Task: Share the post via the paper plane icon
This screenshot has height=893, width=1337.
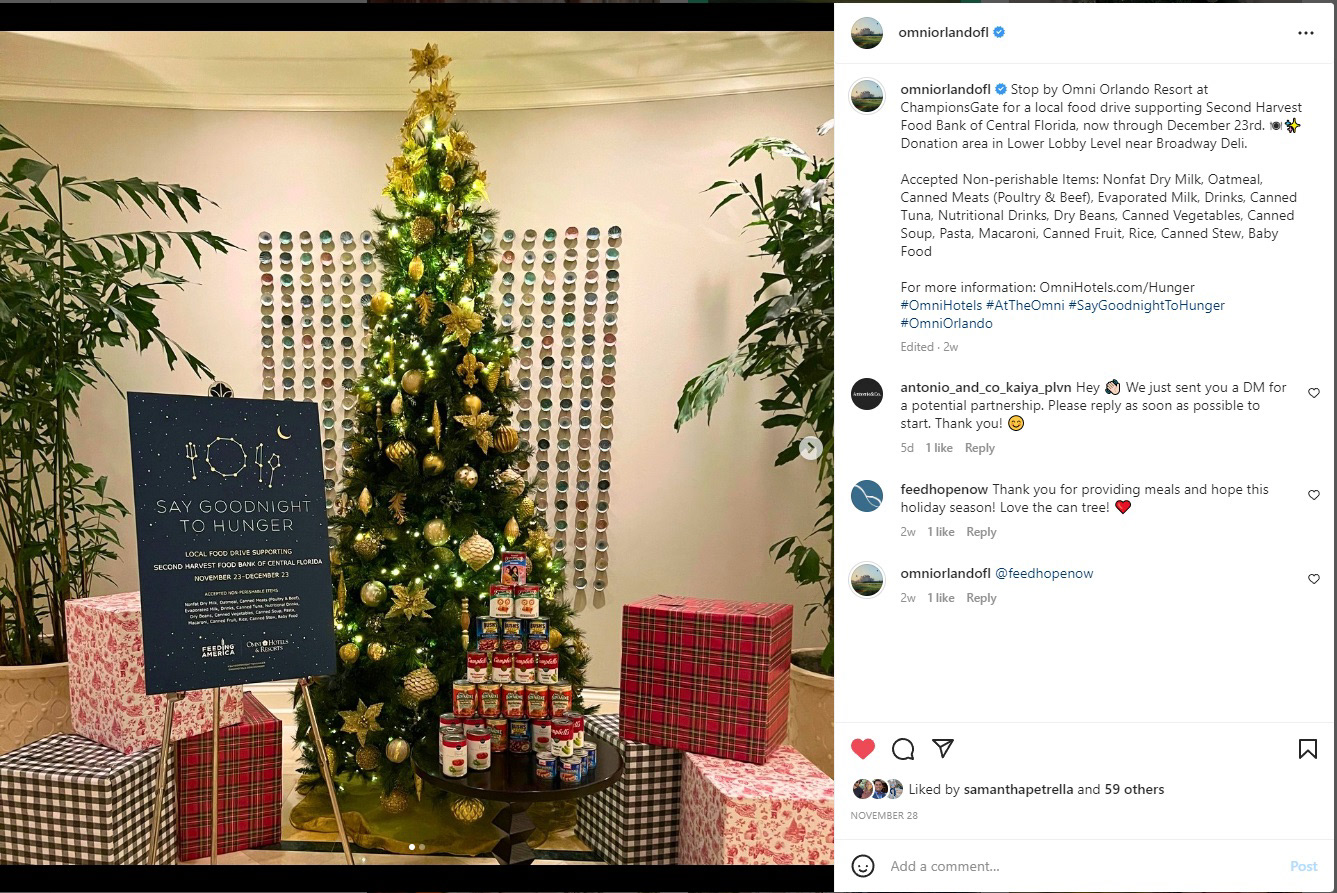Action: pyautogui.click(x=943, y=748)
